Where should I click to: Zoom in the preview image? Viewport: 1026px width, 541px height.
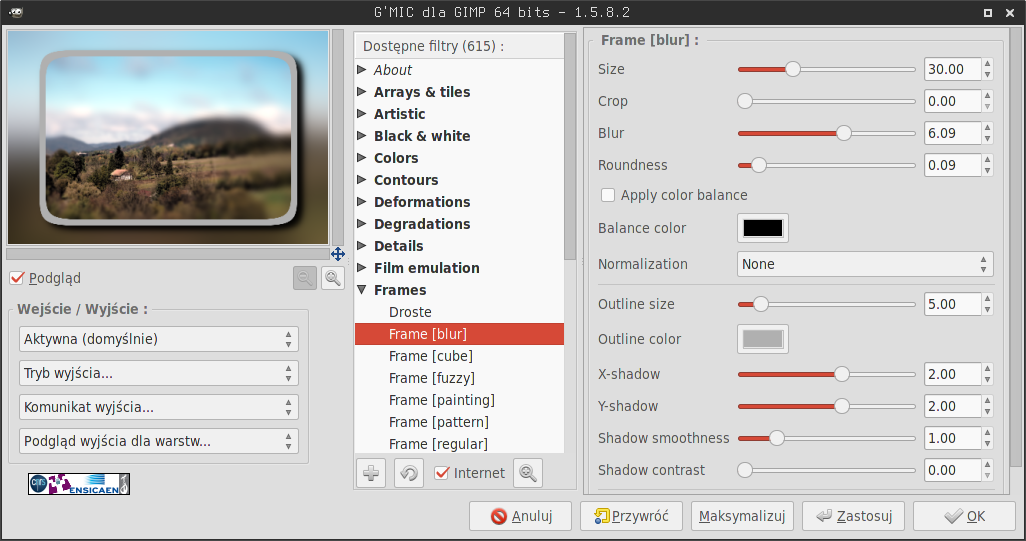click(333, 278)
